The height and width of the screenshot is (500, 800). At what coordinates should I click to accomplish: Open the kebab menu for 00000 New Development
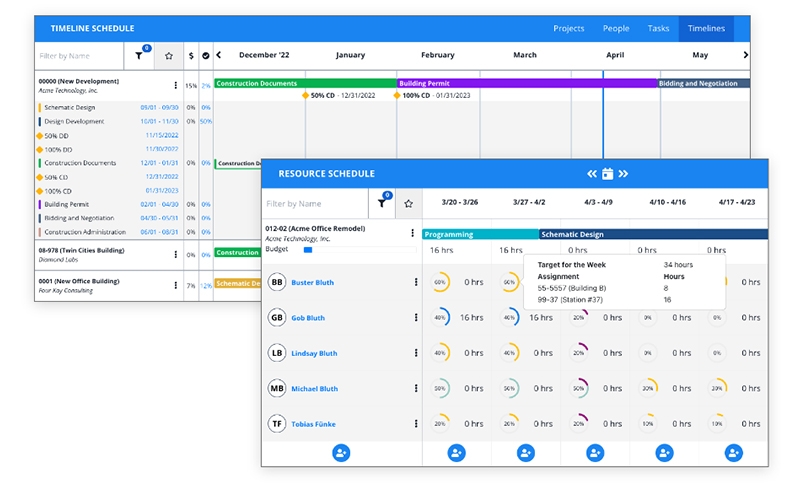176,86
